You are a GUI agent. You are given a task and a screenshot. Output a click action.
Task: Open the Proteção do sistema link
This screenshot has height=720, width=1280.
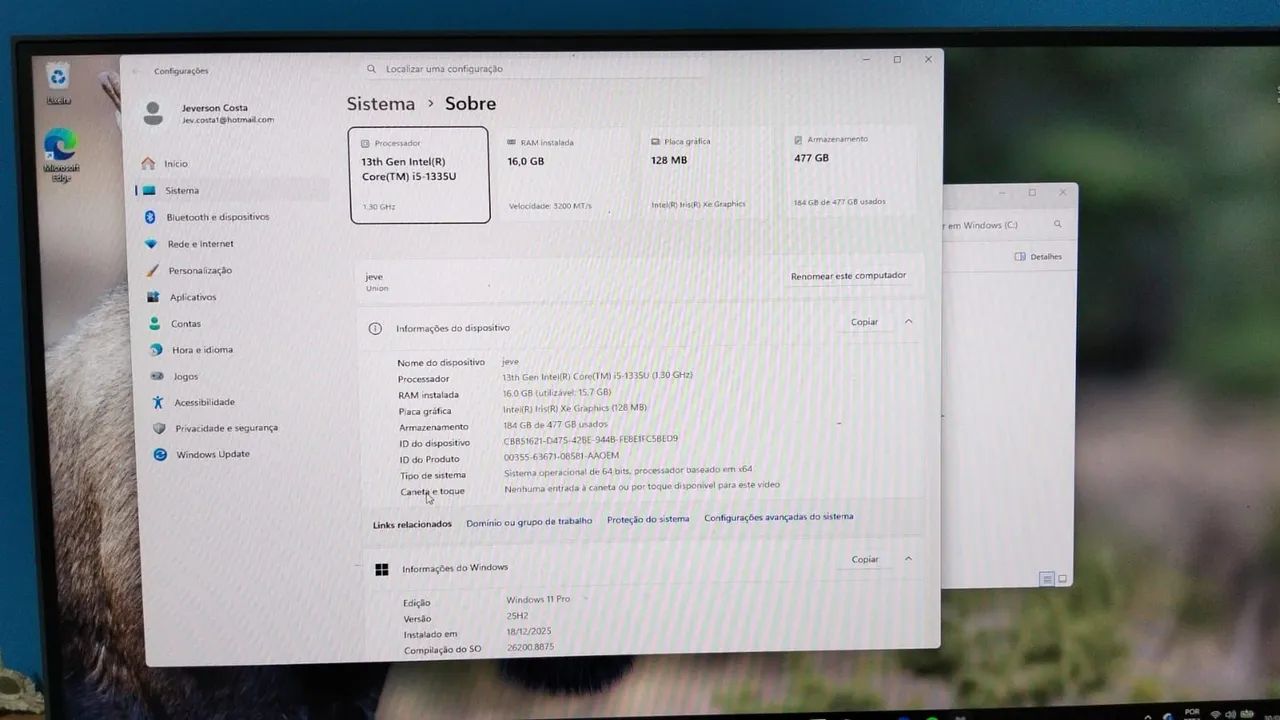[648, 519]
